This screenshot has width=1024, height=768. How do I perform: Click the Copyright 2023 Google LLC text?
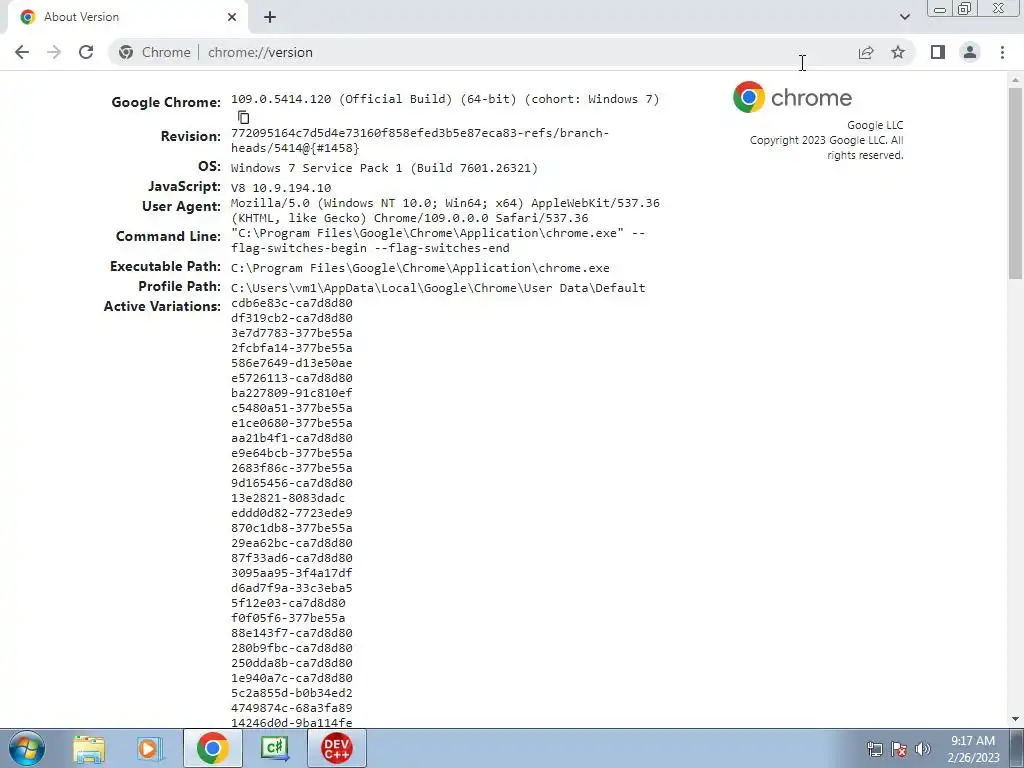pyautogui.click(x=827, y=148)
